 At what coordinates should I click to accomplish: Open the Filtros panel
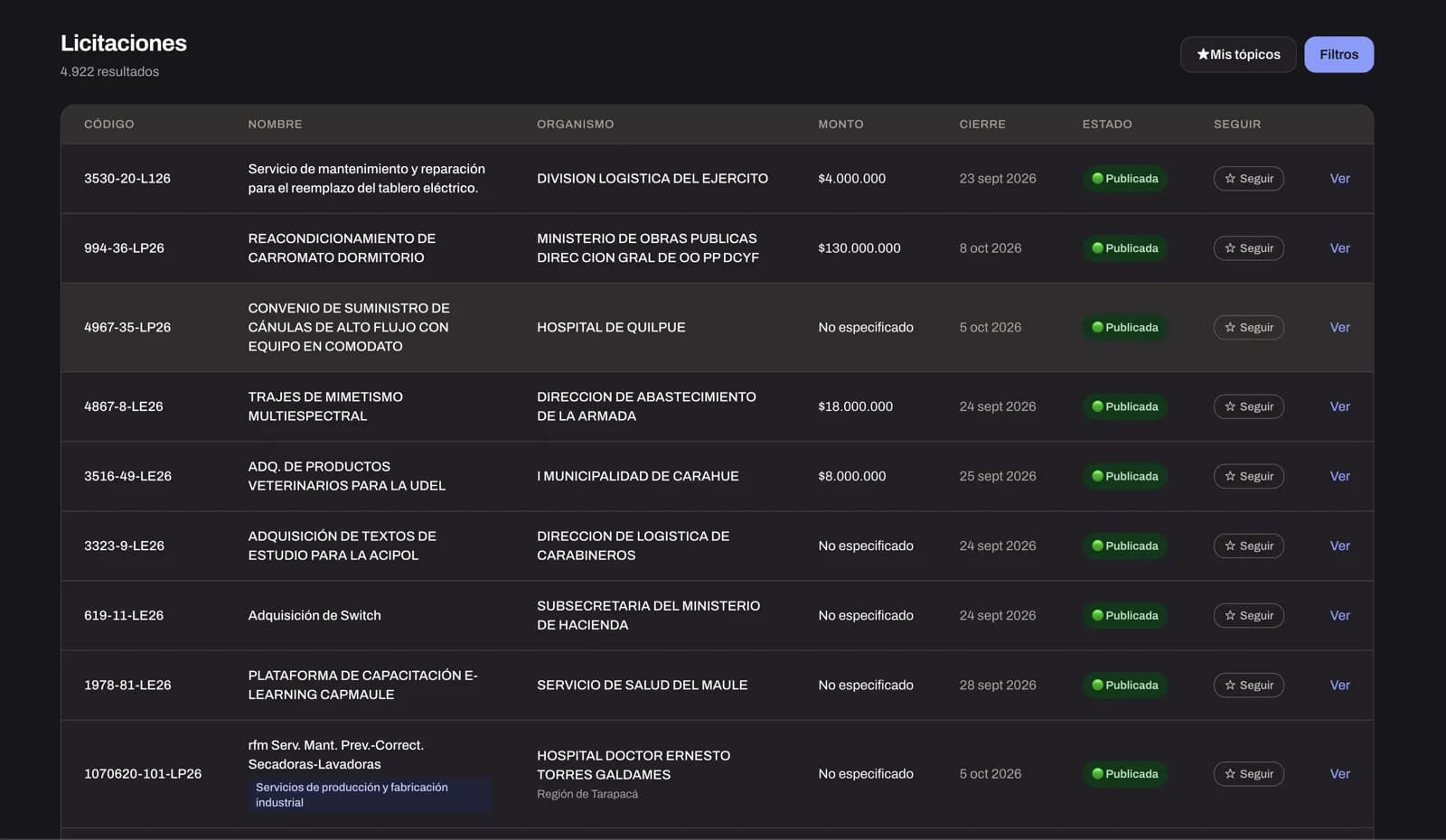pos(1338,54)
